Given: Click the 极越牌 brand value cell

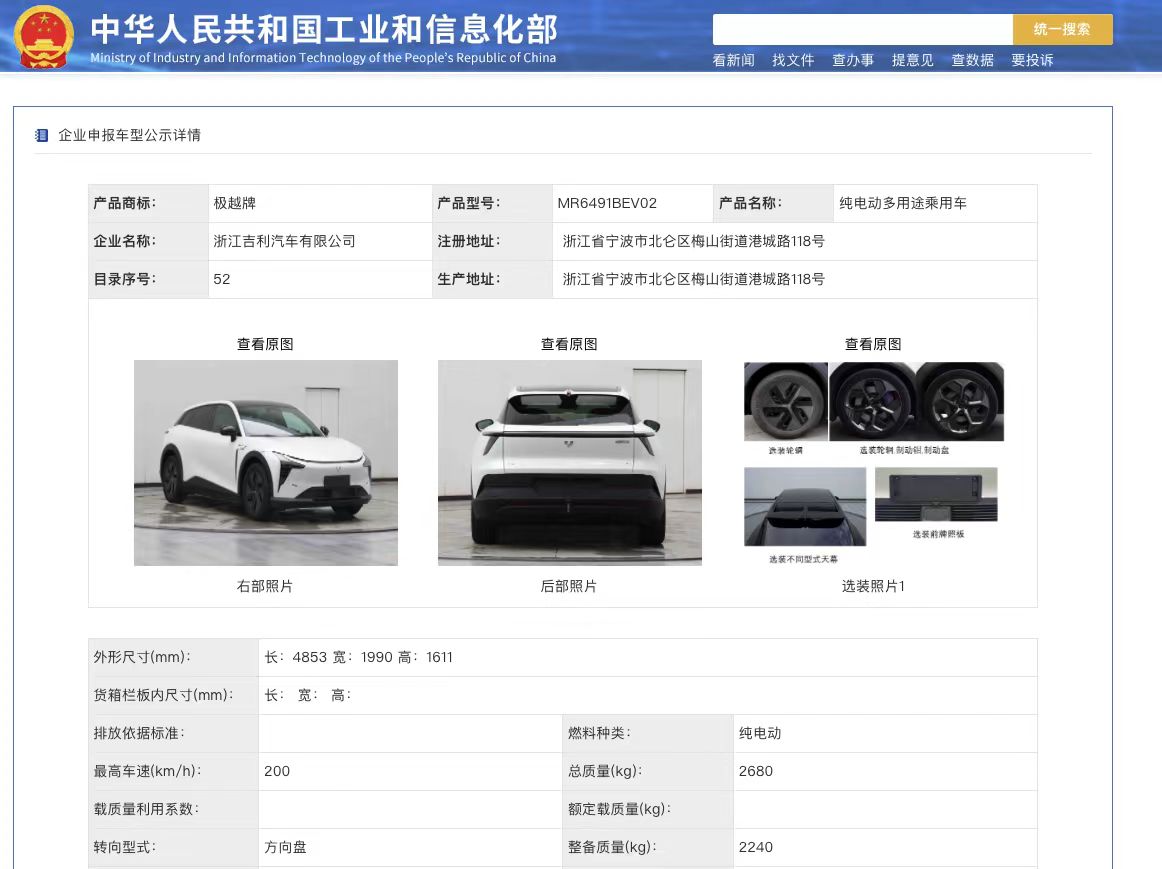Looking at the screenshot, I should tap(235, 203).
